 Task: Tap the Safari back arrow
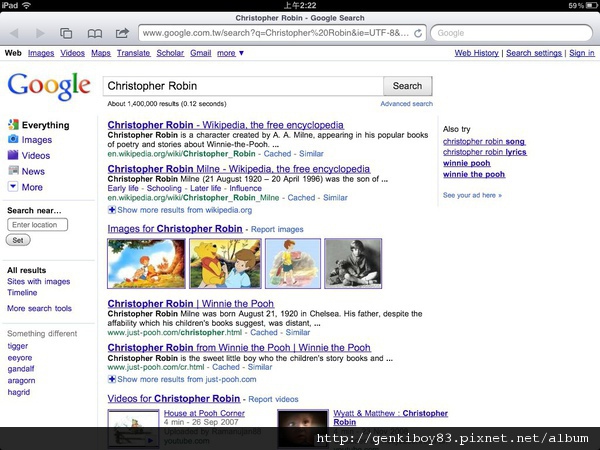[x=15, y=33]
